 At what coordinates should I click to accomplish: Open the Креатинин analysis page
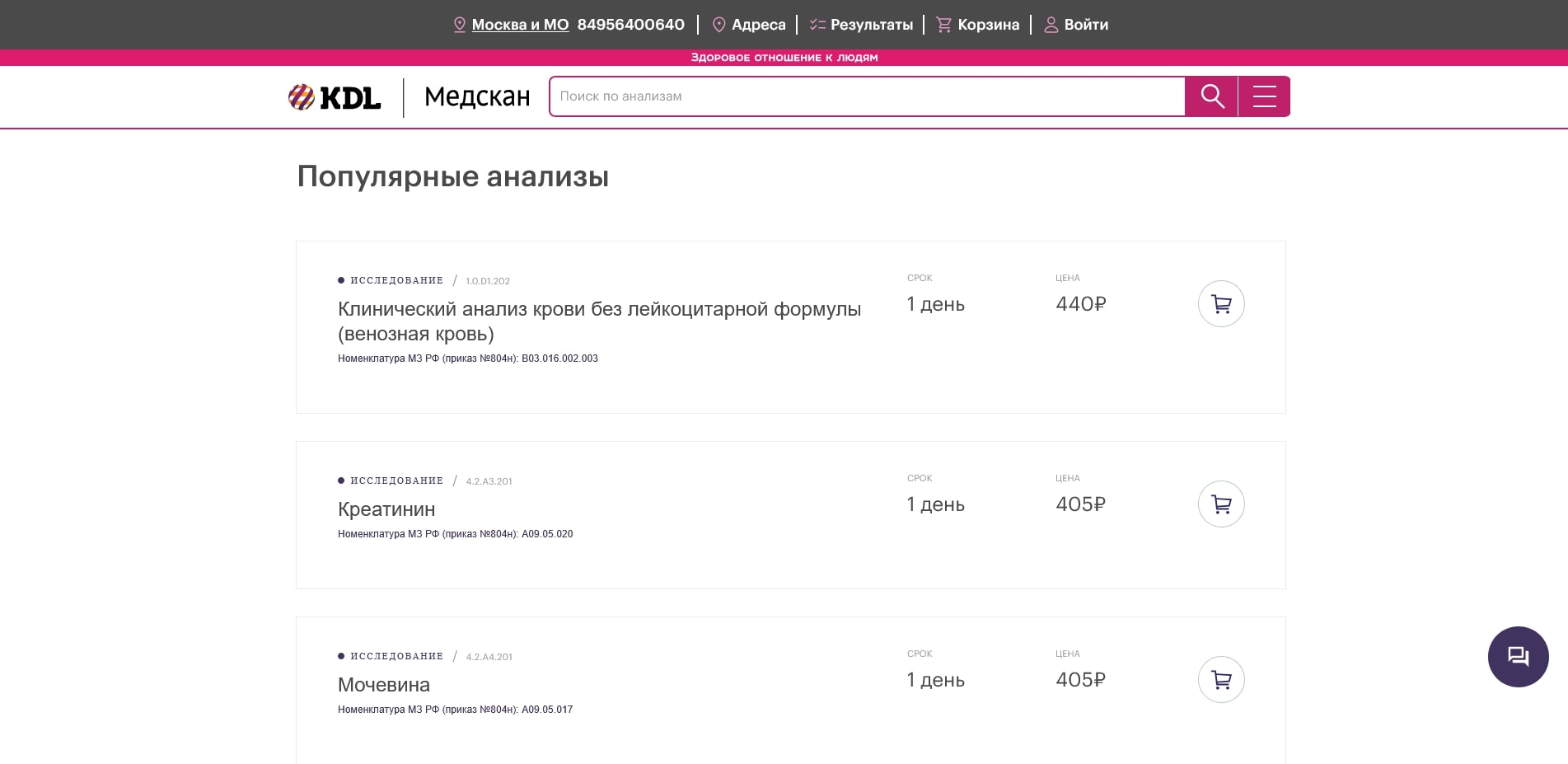pos(386,509)
